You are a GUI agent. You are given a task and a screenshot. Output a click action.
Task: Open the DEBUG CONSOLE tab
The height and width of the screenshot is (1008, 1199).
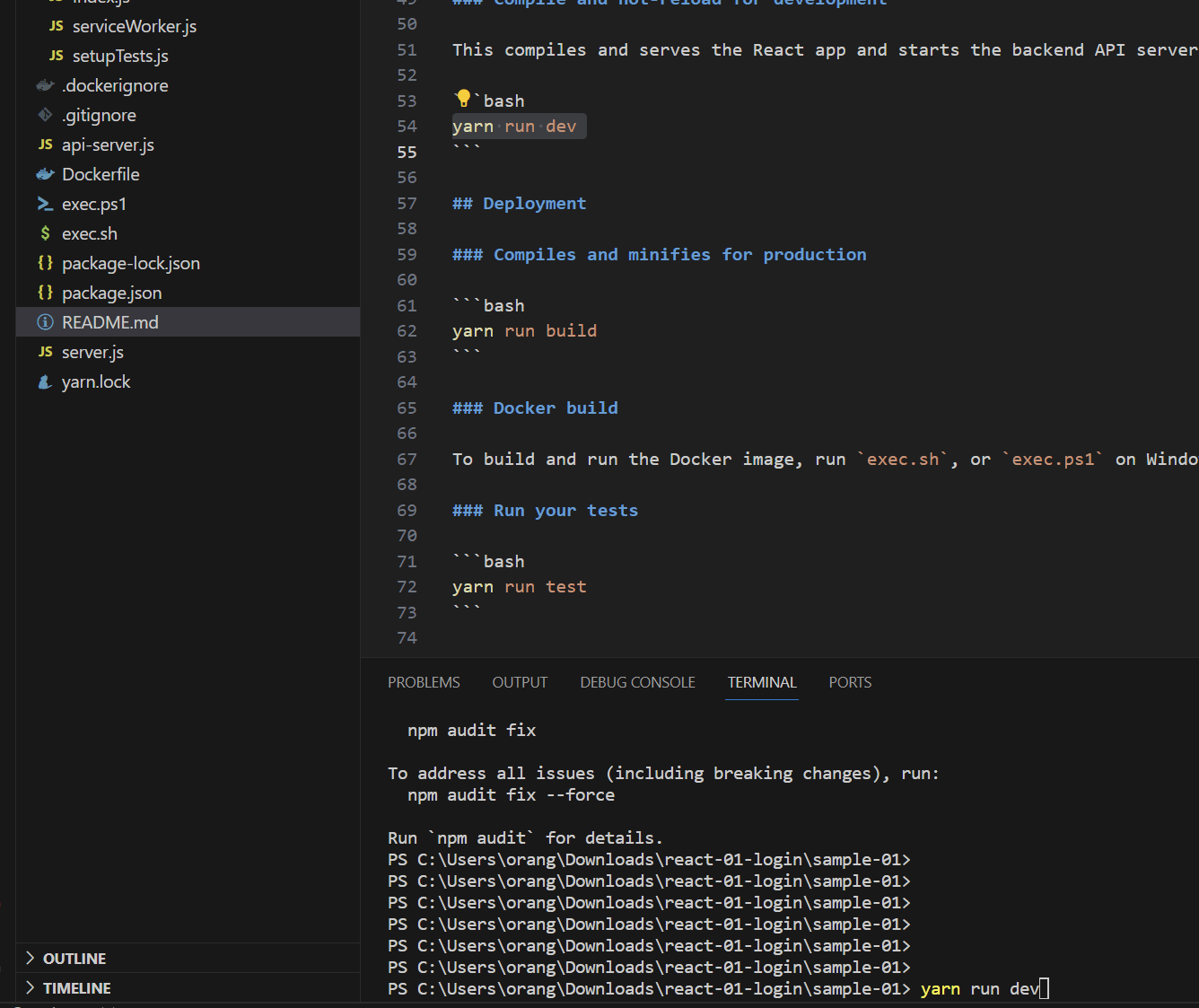[637, 682]
